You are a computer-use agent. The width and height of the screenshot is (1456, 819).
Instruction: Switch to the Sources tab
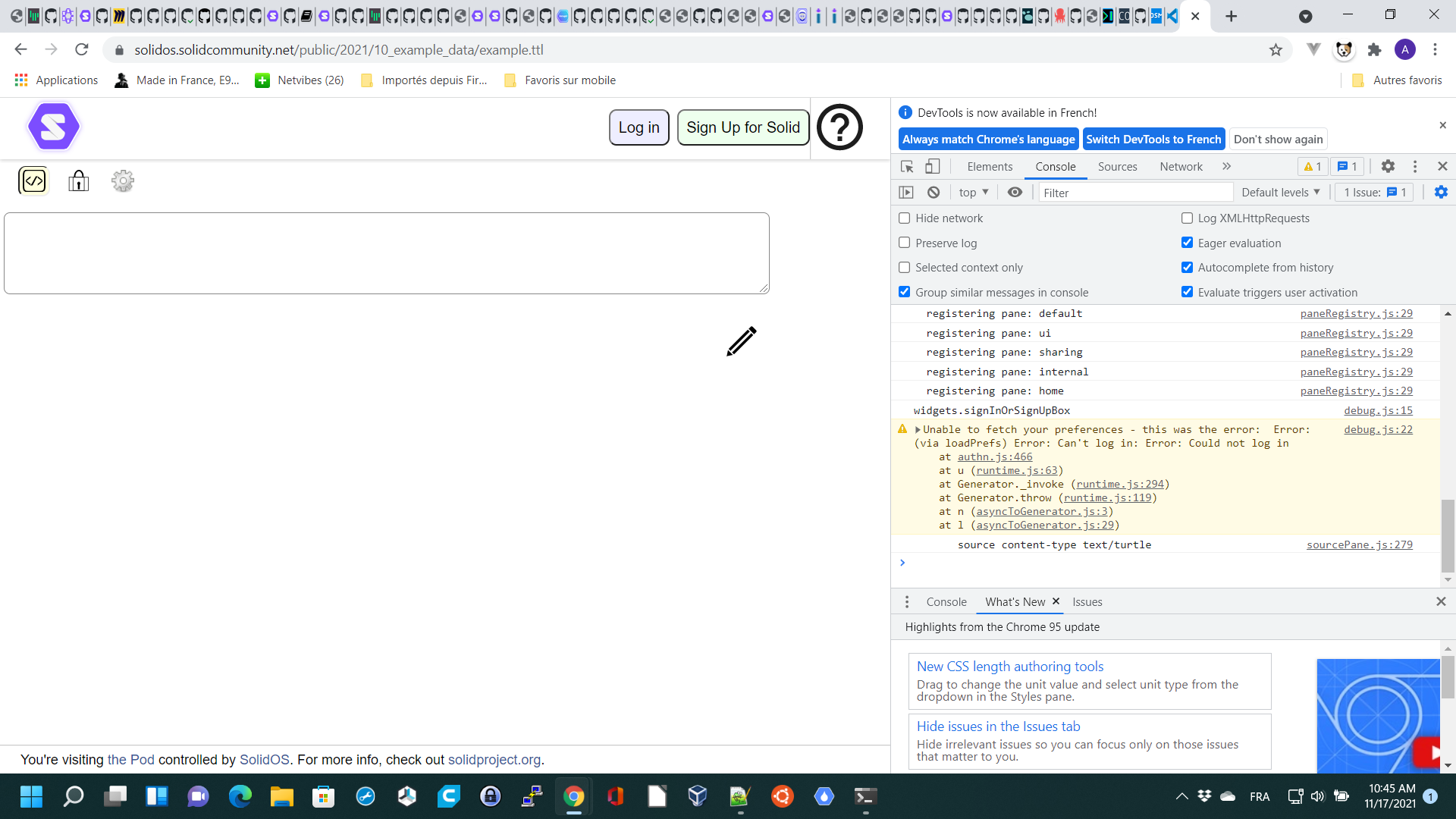1117,167
